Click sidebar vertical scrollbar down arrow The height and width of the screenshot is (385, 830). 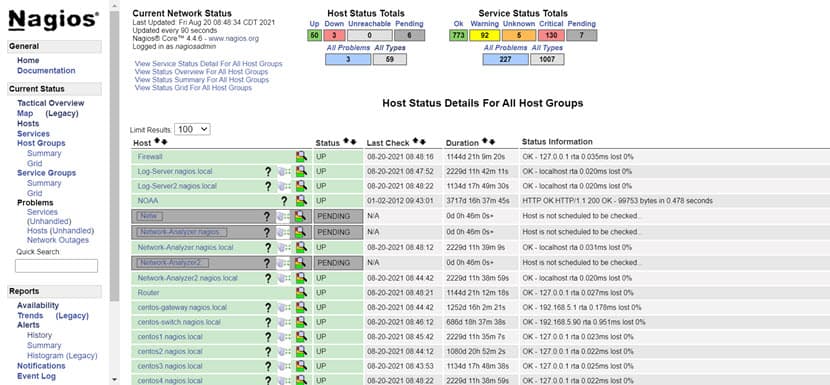114,380
